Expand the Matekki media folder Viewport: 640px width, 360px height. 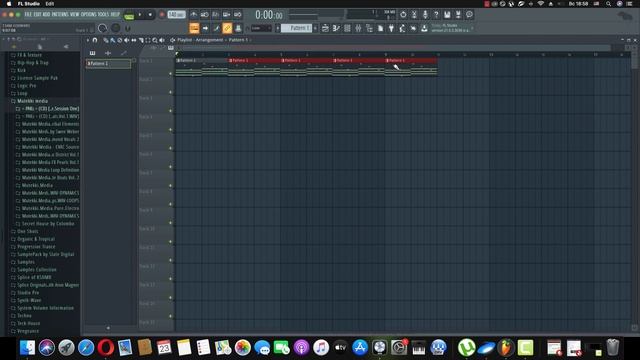(32, 101)
